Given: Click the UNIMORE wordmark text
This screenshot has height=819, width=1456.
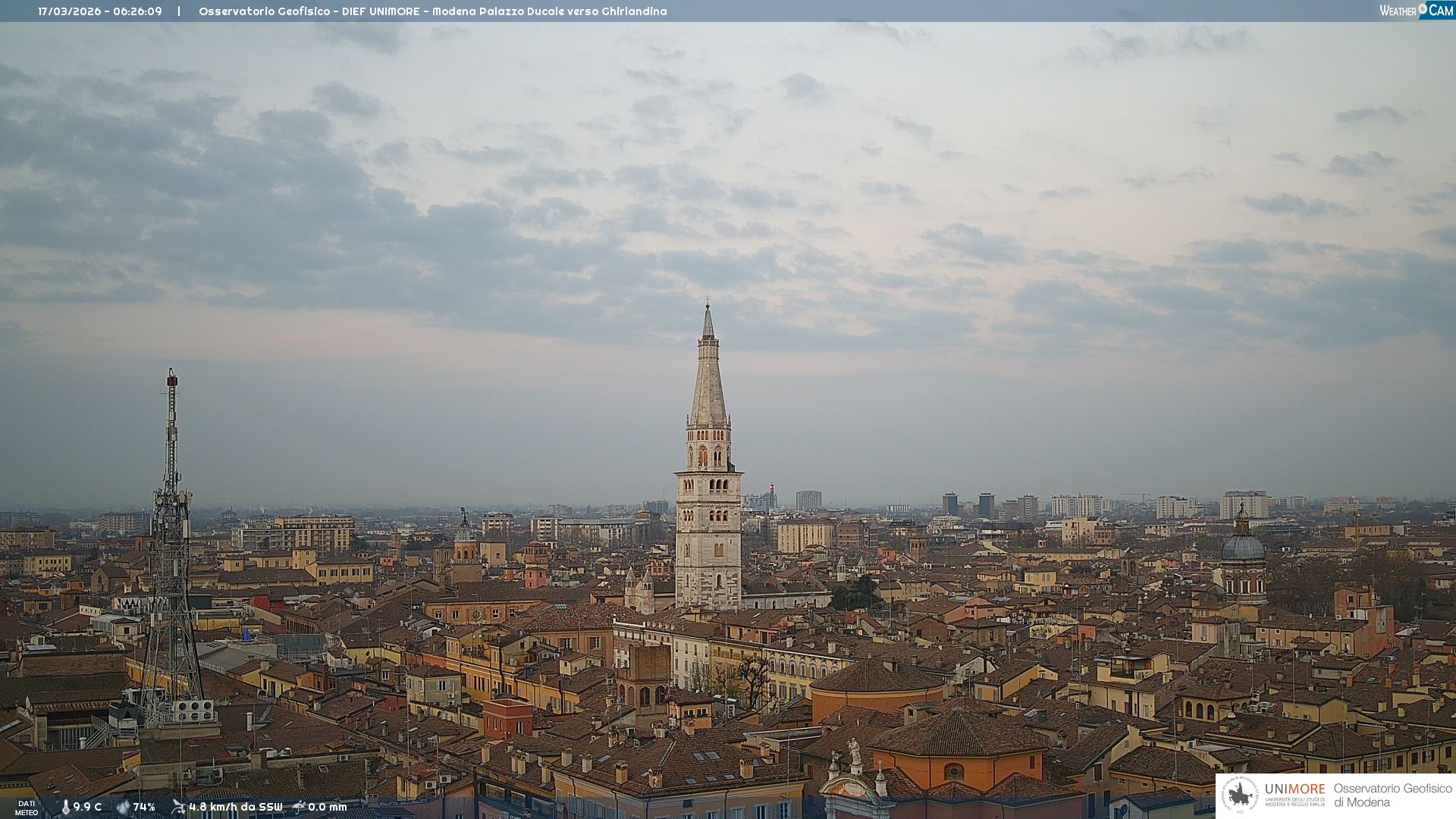Looking at the screenshot, I should coord(1294,789).
